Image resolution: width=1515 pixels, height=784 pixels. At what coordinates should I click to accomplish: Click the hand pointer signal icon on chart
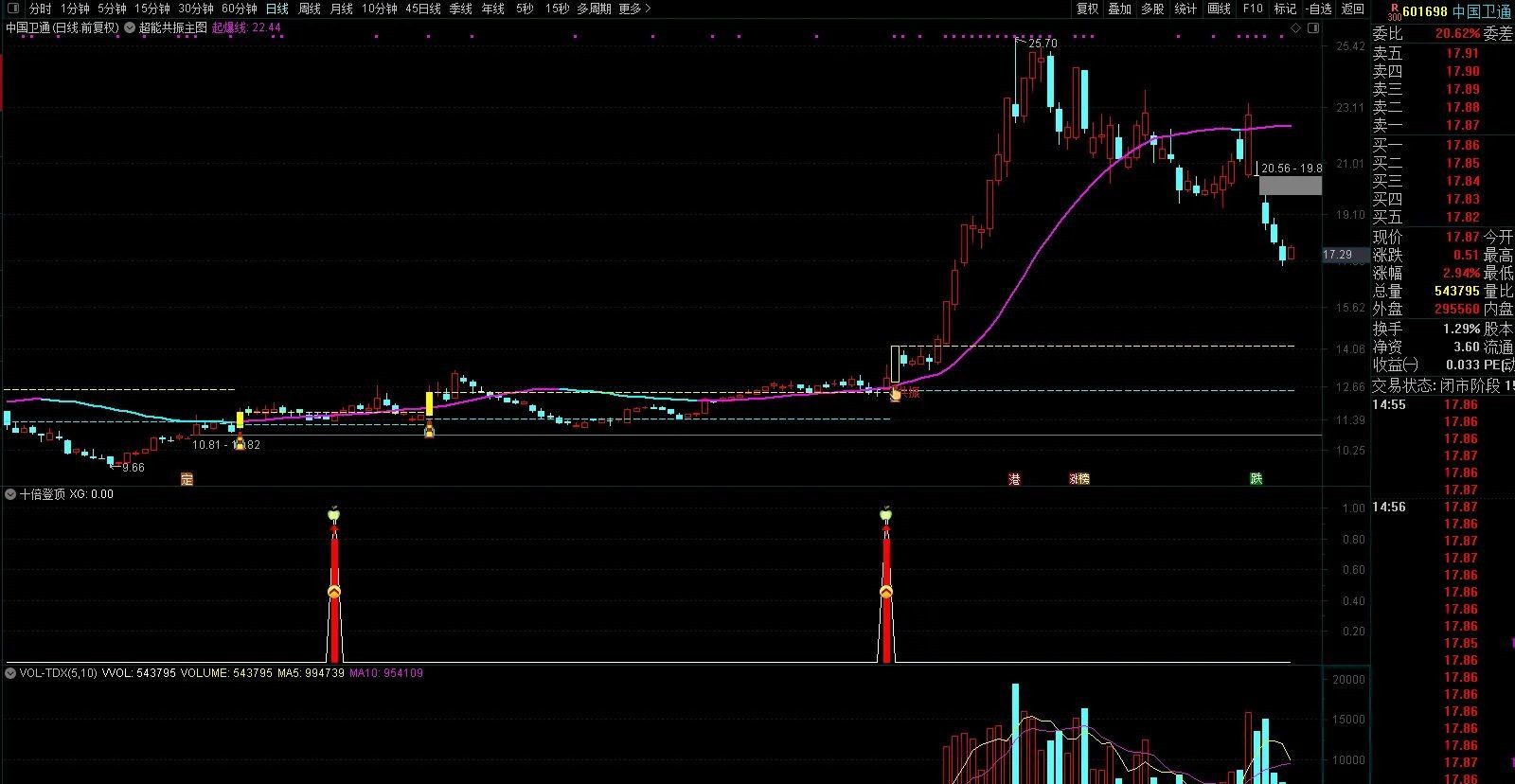896,392
